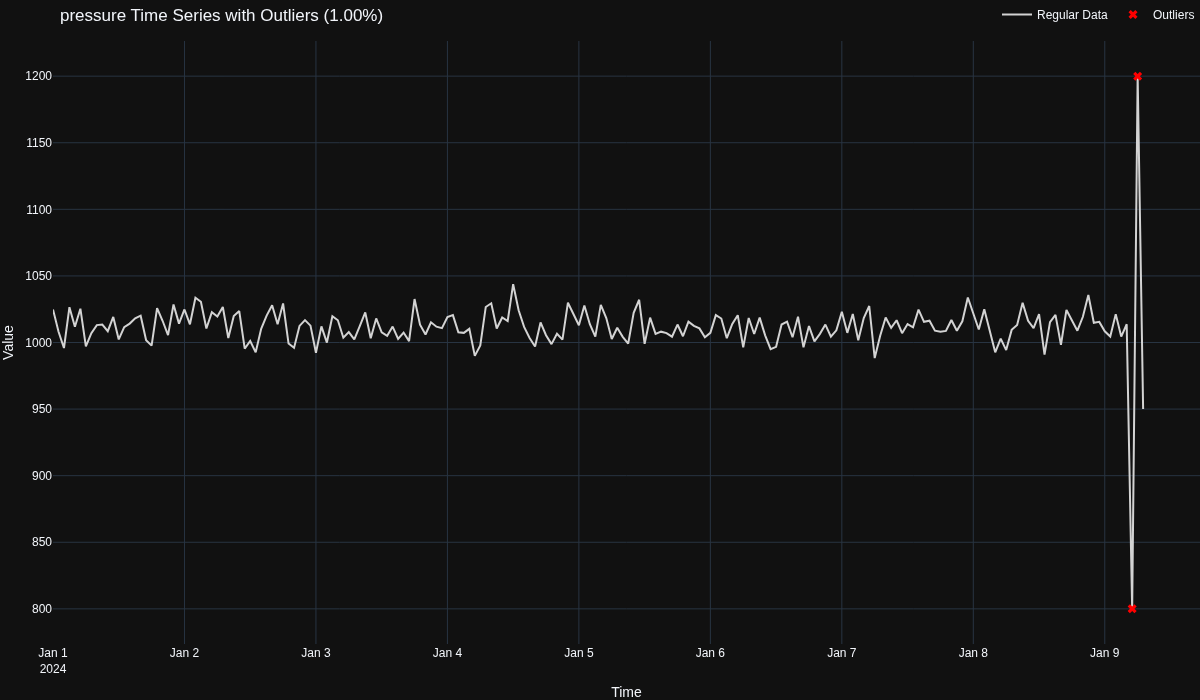Screen dimensions: 1200x700
Task: Click the 900 y-axis tick label
Action: pos(42,475)
